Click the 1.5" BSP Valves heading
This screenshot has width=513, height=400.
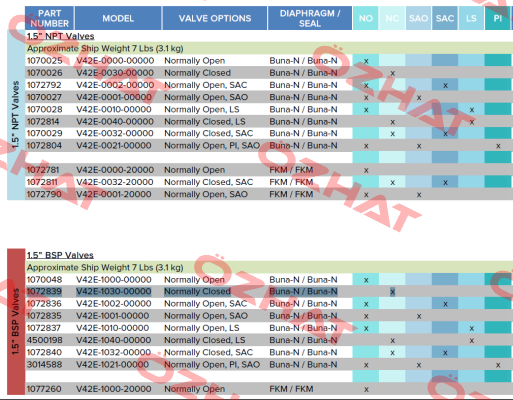(x=60, y=255)
